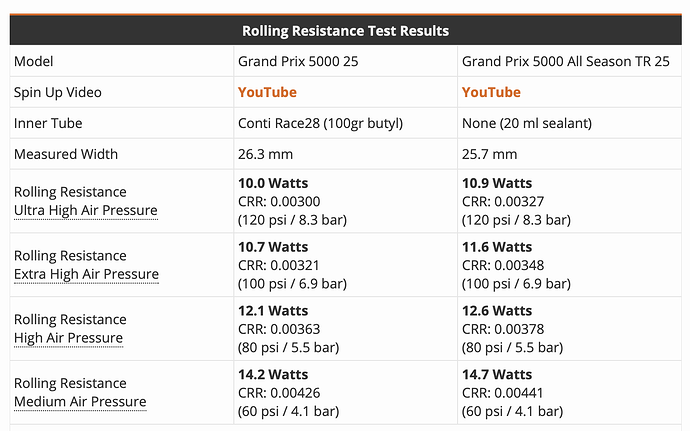The width and height of the screenshot is (690, 431).
Task: Select the Model row label
Action: [x=33, y=61]
